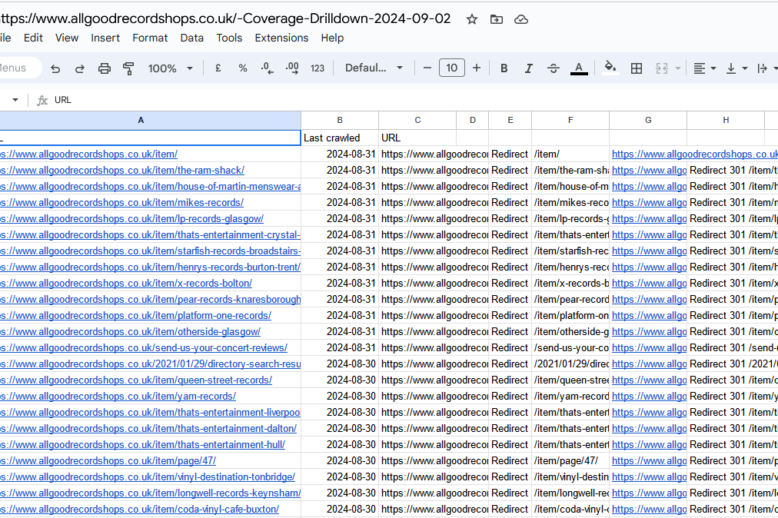Open the the-ram-shack item link
The image size is (778, 518).
click(x=121, y=170)
